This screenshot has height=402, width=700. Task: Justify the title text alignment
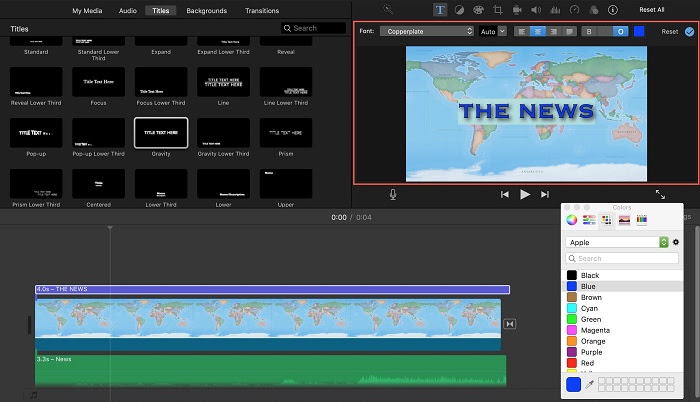[569, 32]
